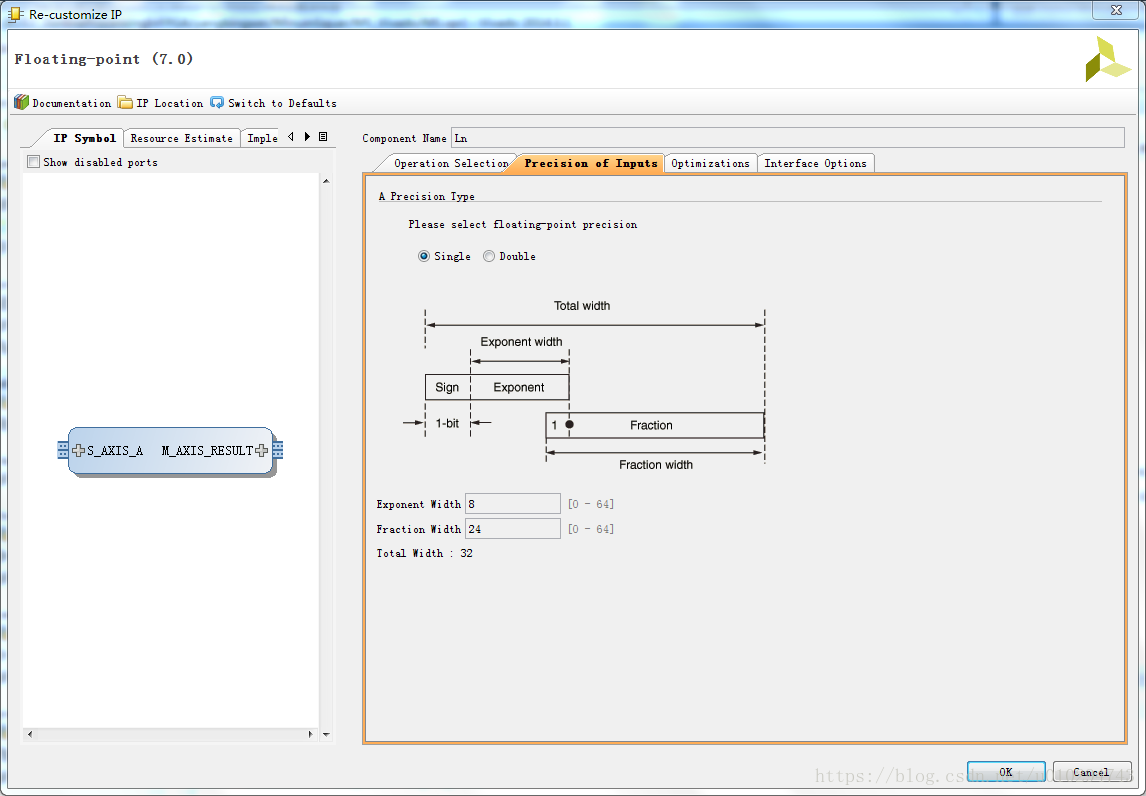
Task: Click the horizontal scroll left arrow
Action: click(30, 734)
